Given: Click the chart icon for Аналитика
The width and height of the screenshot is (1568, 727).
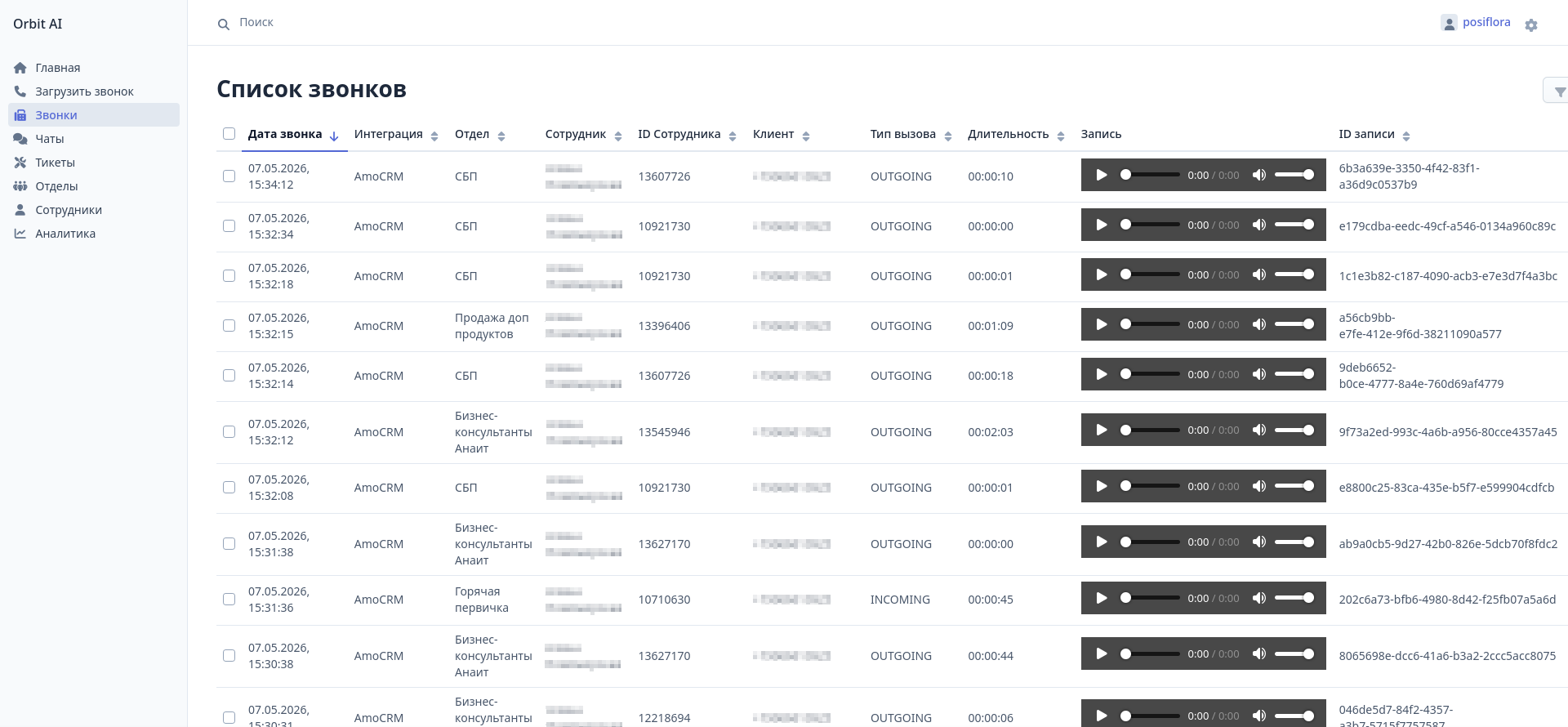Looking at the screenshot, I should [x=20, y=234].
